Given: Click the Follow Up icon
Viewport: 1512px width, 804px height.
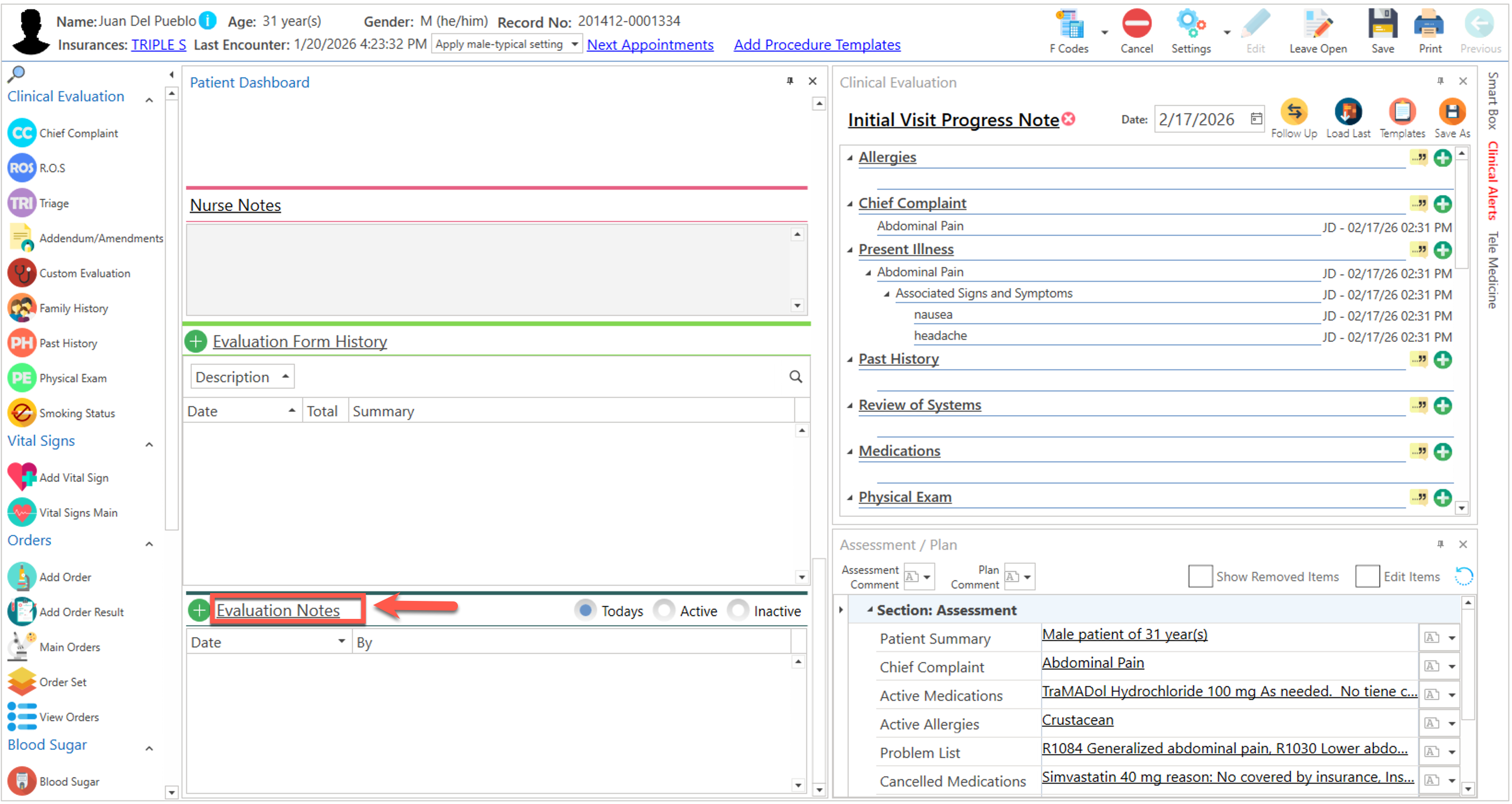Looking at the screenshot, I should [x=1293, y=112].
